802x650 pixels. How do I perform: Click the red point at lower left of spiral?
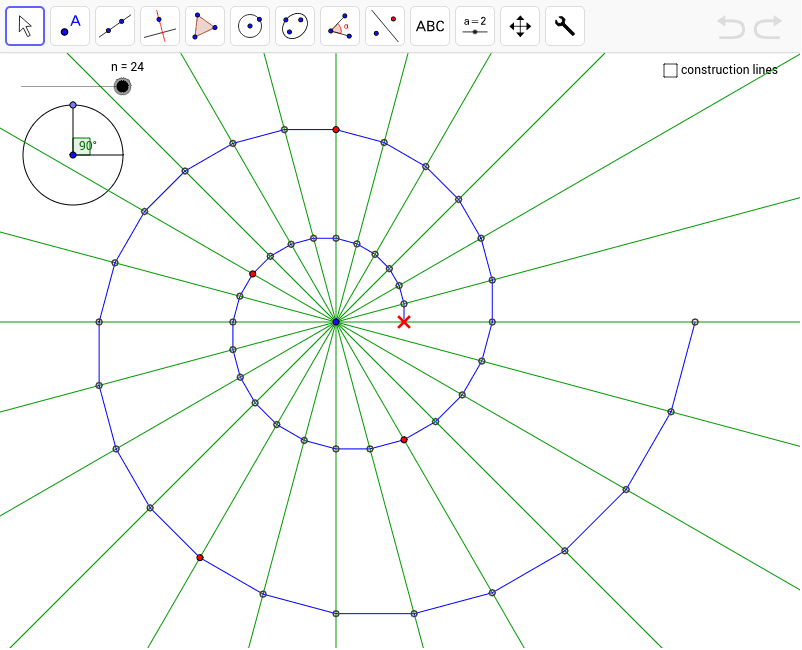(x=200, y=558)
